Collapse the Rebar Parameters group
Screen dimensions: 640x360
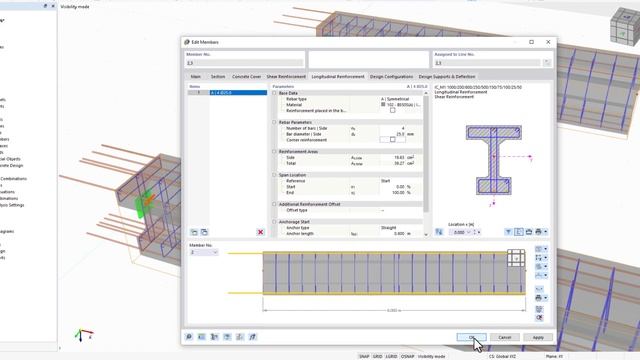click(x=274, y=122)
